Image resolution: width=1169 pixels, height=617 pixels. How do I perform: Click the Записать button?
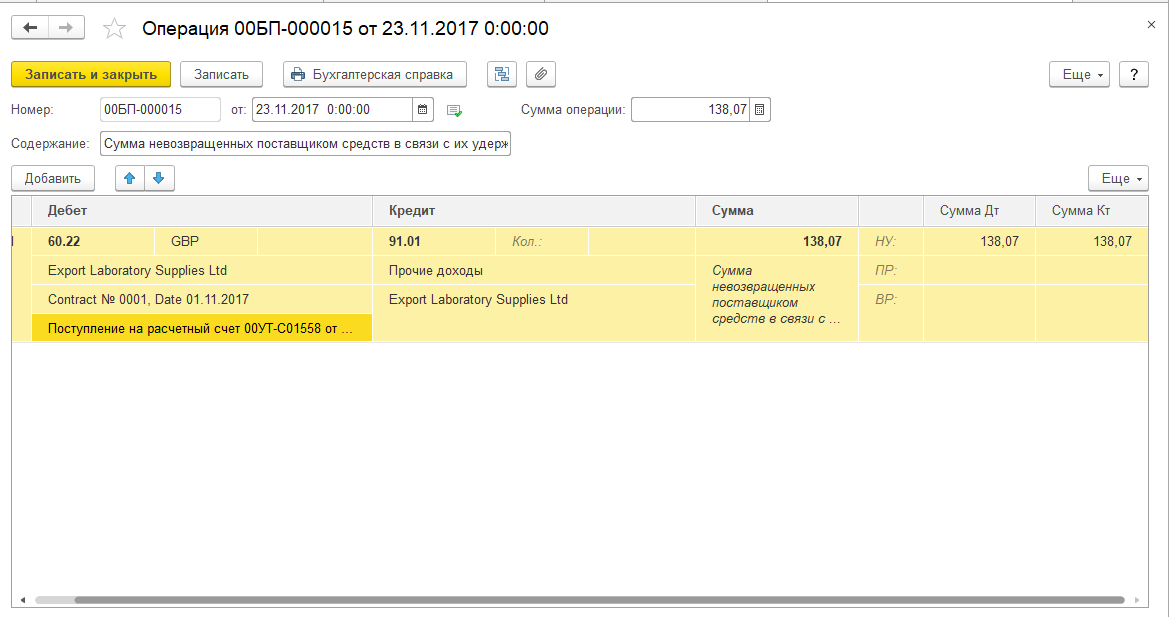221,74
